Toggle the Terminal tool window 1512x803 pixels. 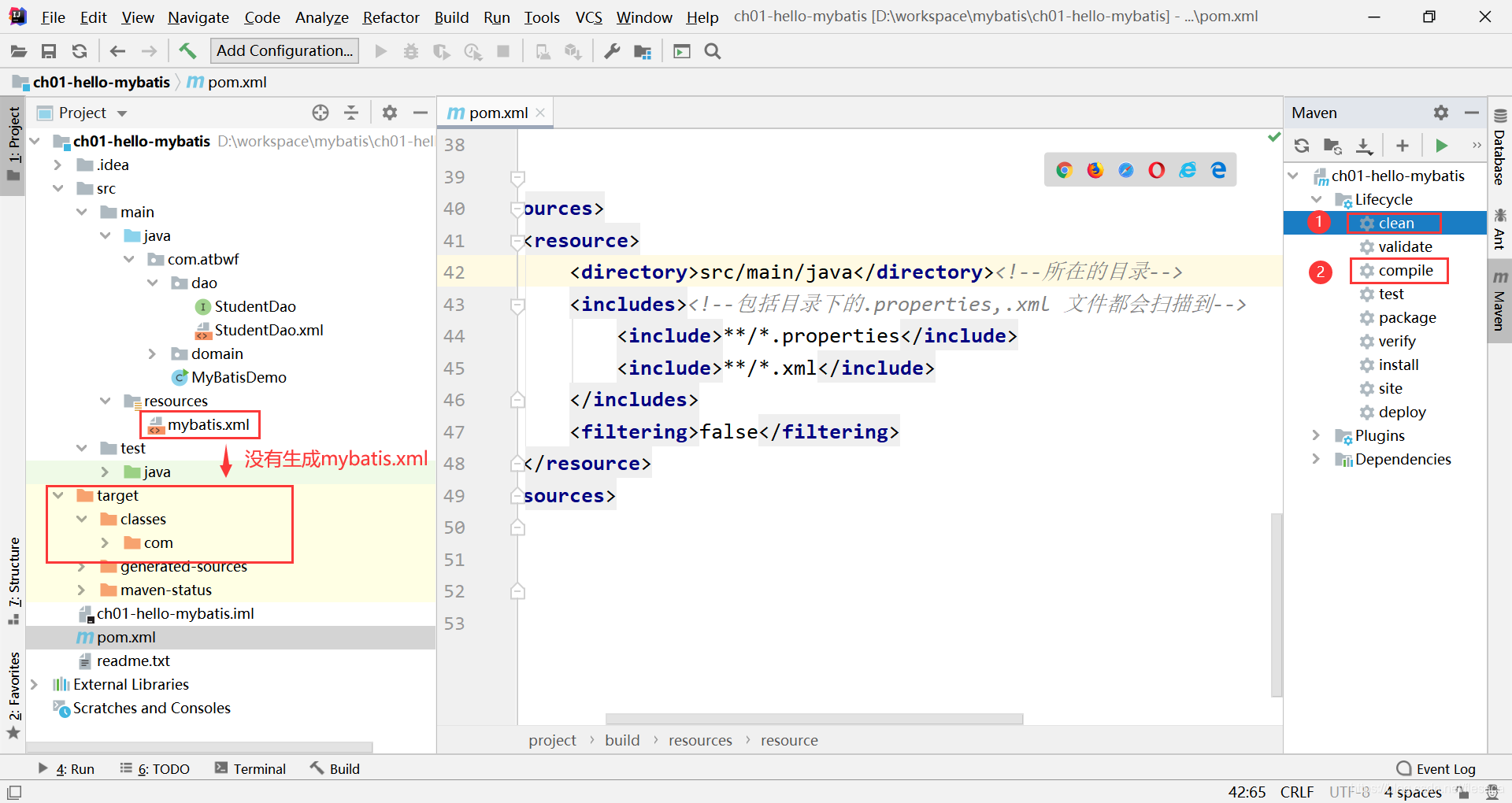(250, 768)
